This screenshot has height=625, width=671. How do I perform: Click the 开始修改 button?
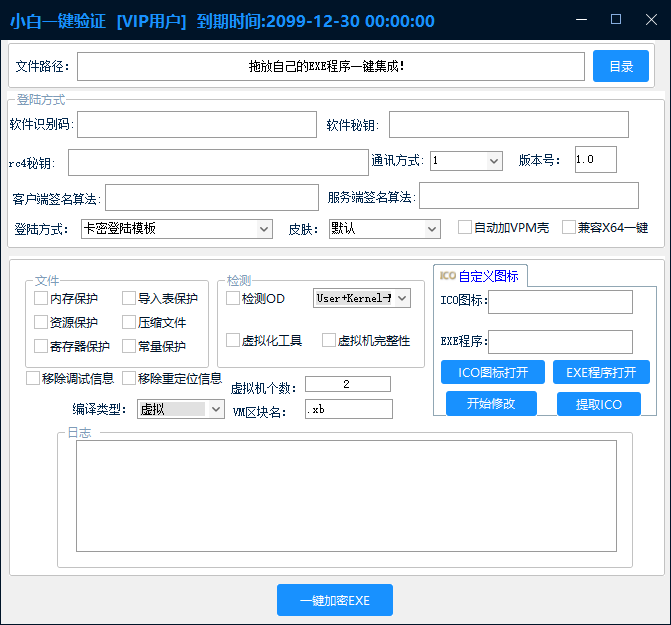click(x=492, y=404)
